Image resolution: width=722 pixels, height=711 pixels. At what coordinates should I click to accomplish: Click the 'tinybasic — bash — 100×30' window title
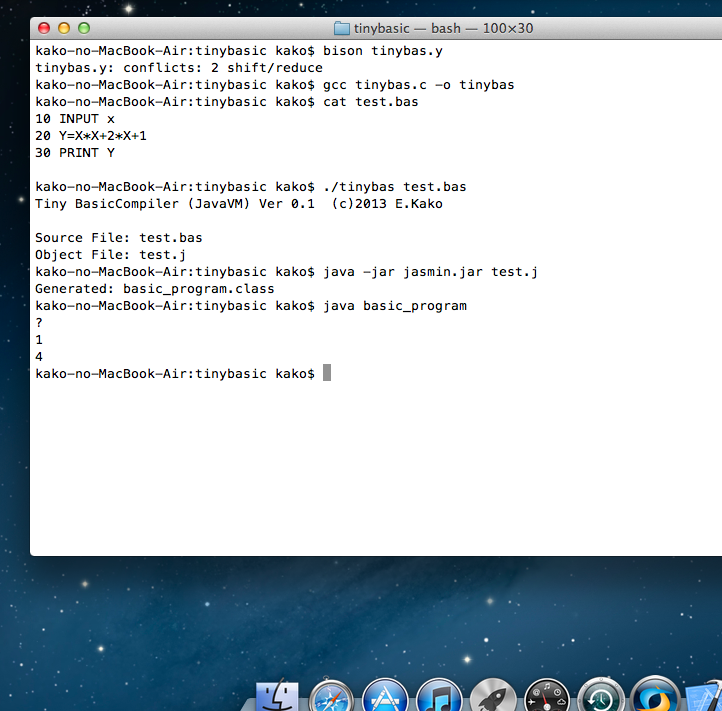pyautogui.click(x=443, y=28)
